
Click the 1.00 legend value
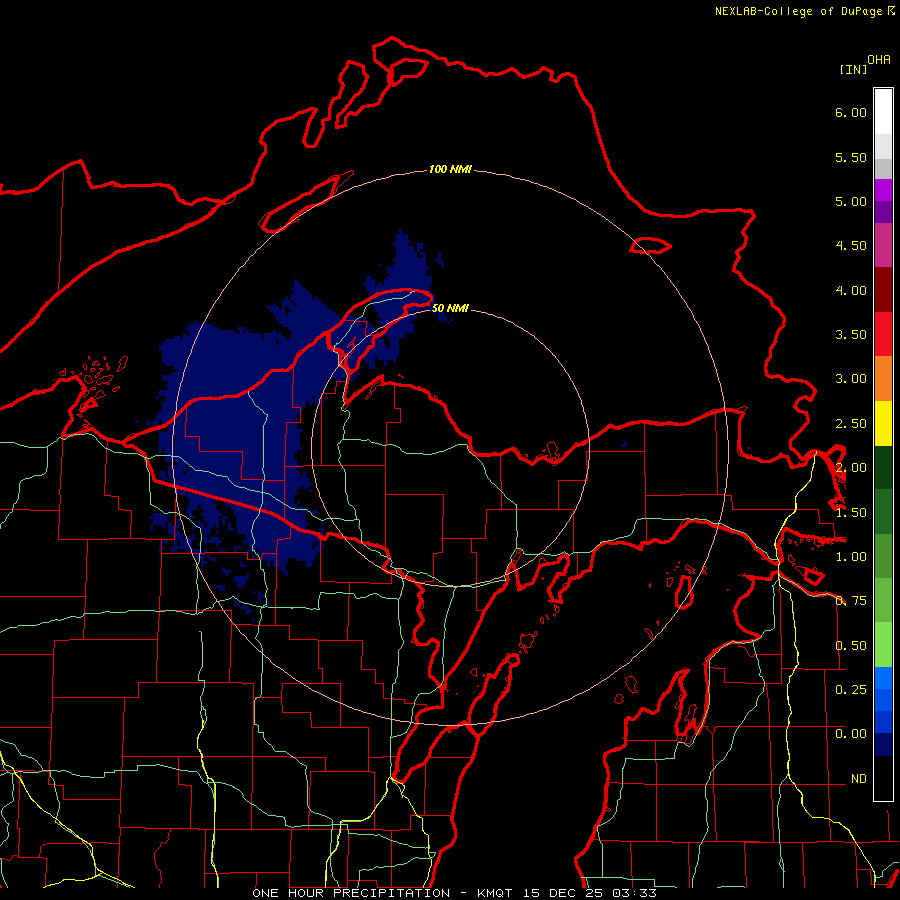coord(851,557)
